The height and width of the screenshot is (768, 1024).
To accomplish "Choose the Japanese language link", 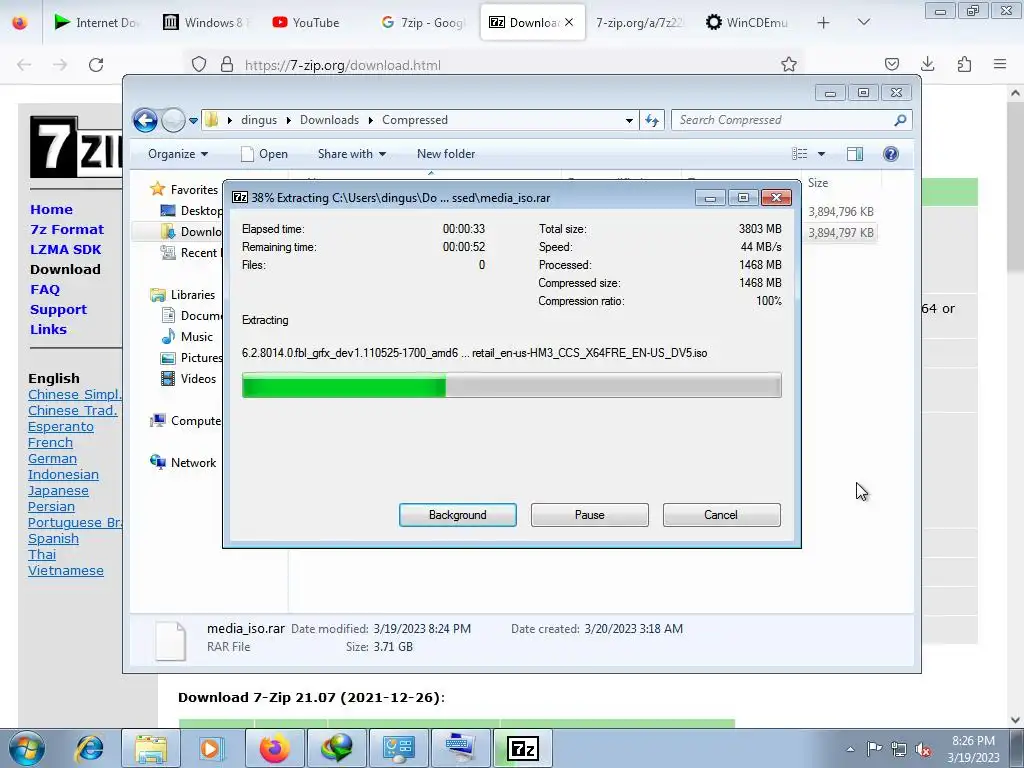I will coord(58,490).
